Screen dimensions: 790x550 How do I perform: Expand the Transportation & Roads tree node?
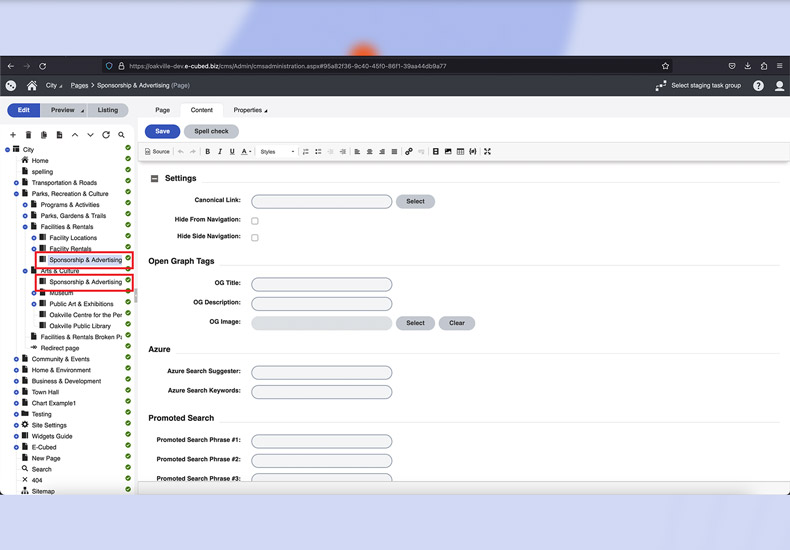pyautogui.click(x=16, y=183)
